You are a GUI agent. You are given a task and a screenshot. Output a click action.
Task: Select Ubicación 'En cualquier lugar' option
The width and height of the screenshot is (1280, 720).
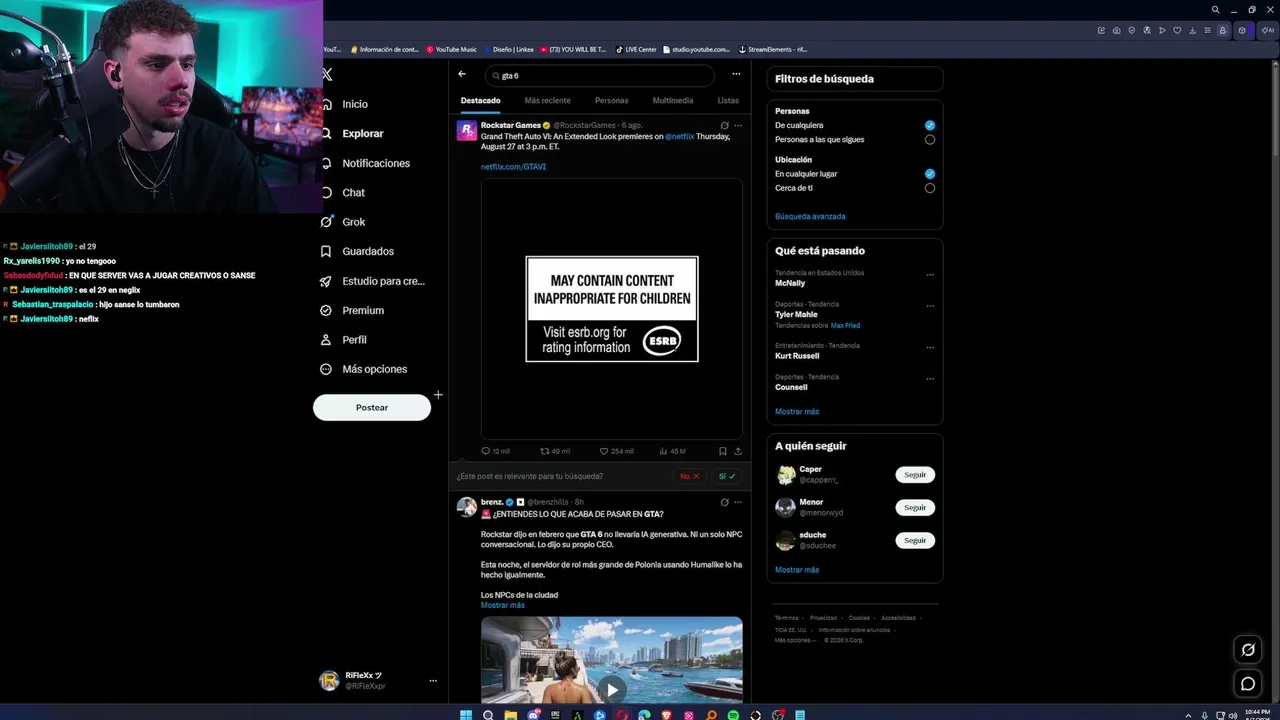click(x=930, y=174)
